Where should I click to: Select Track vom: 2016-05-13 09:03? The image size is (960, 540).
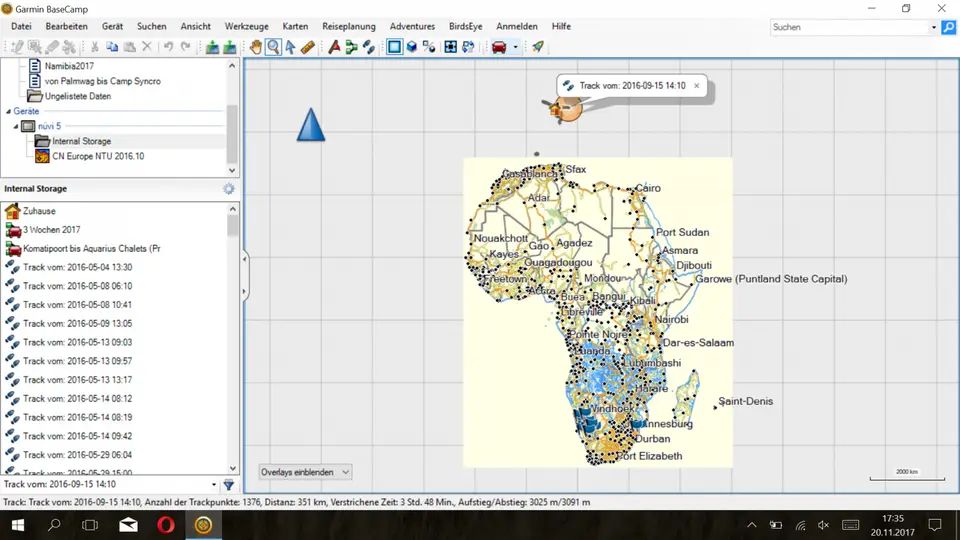[77, 342]
